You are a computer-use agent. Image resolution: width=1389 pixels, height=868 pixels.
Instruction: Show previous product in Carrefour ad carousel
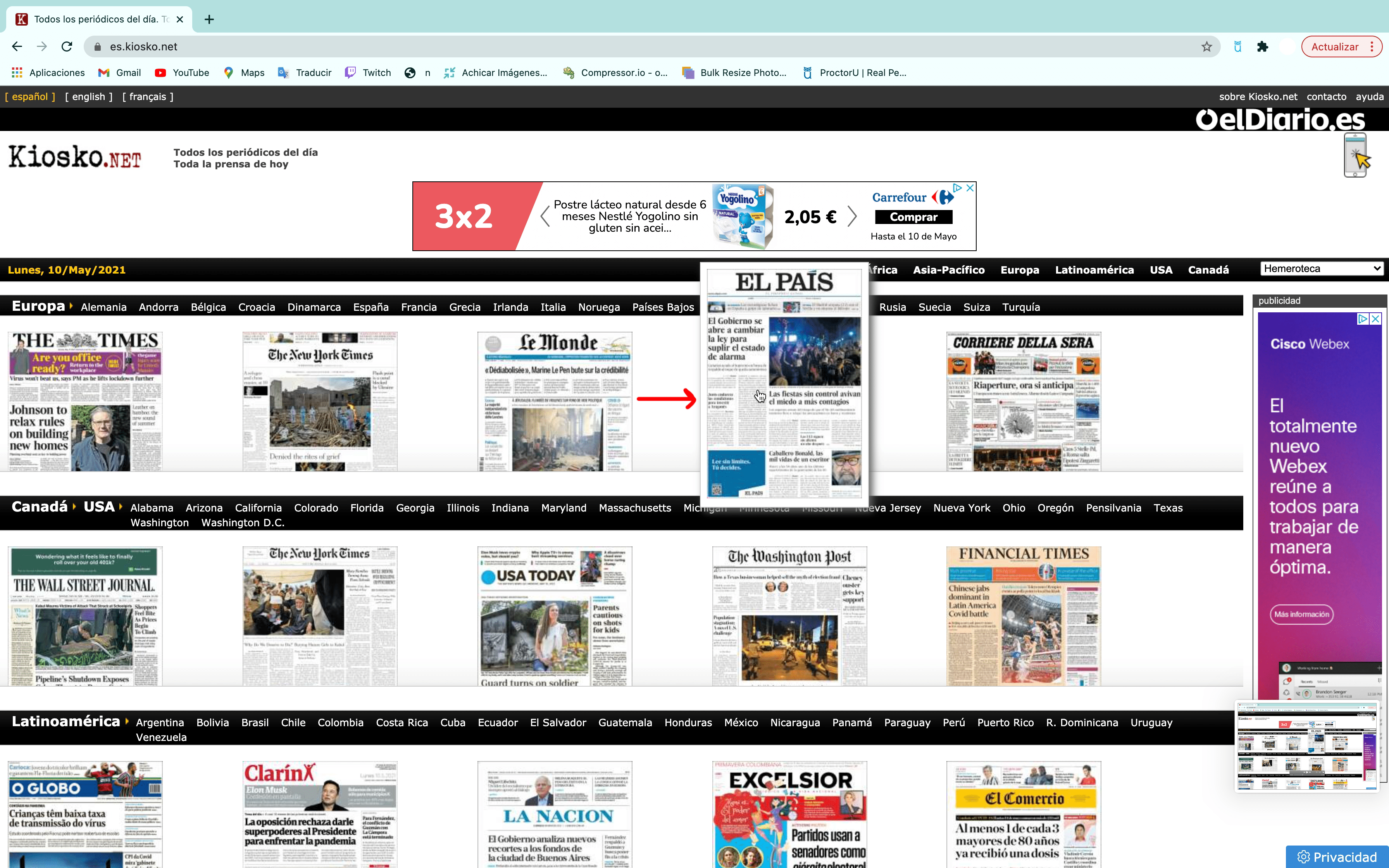(x=545, y=217)
